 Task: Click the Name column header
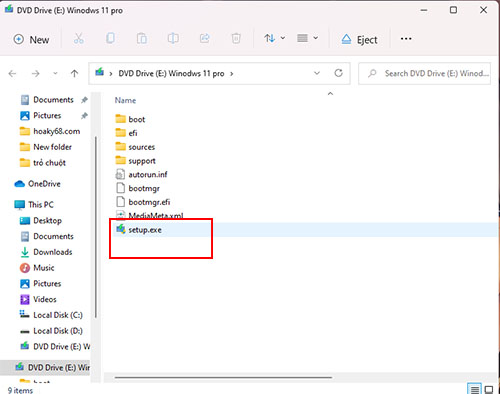125,100
